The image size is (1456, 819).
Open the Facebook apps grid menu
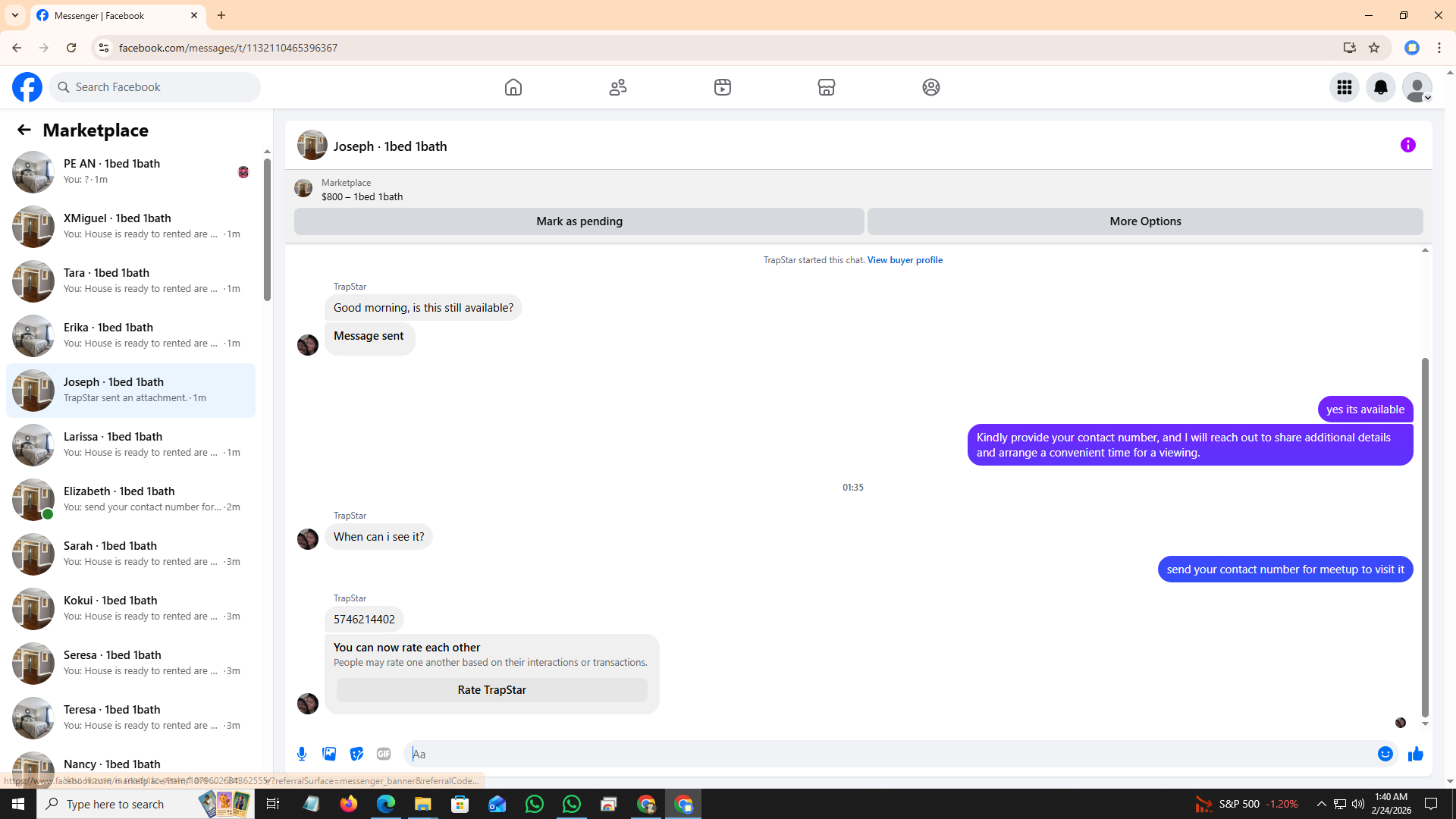tap(1344, 87)
